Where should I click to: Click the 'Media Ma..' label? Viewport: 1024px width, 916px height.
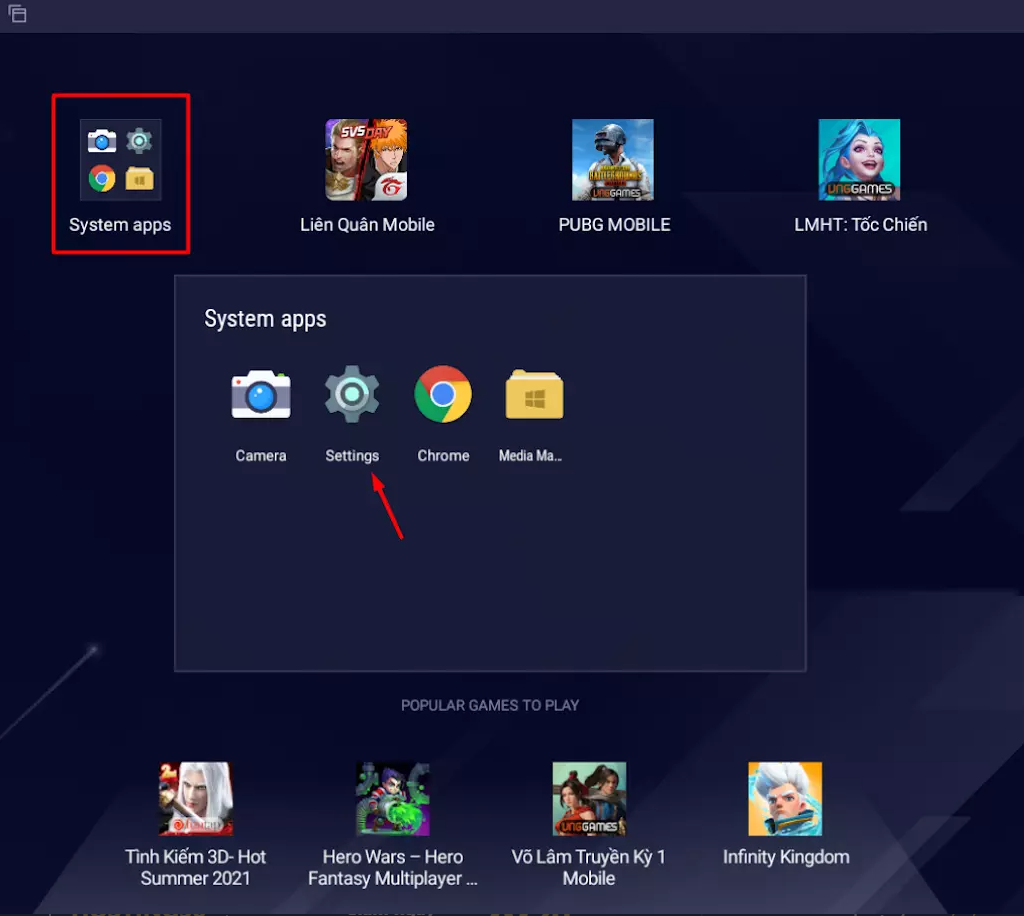530,456
